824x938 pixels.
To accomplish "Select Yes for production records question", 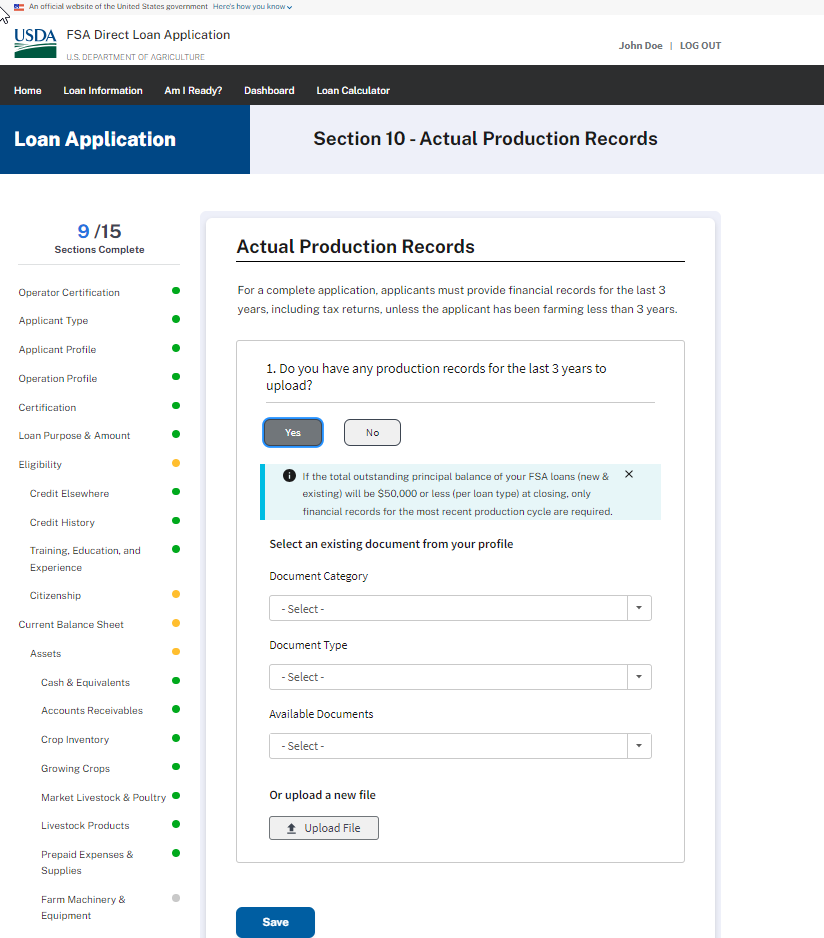I will coord(293,432).
